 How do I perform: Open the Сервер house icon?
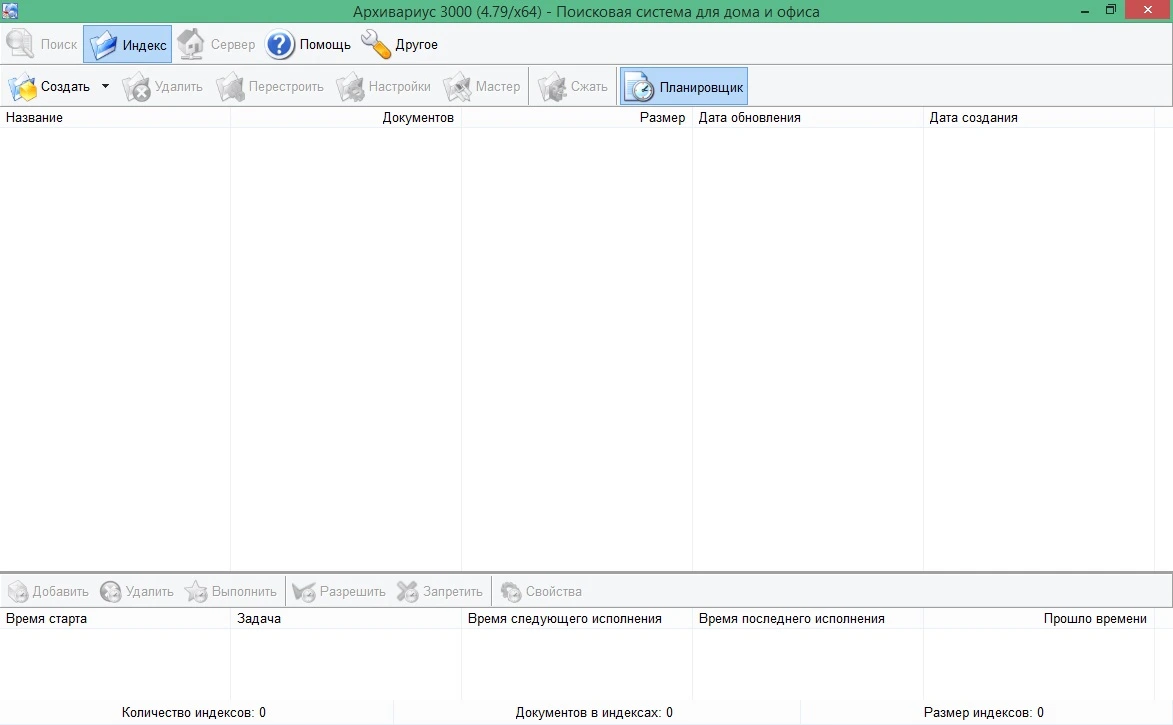tap(191, 44)
